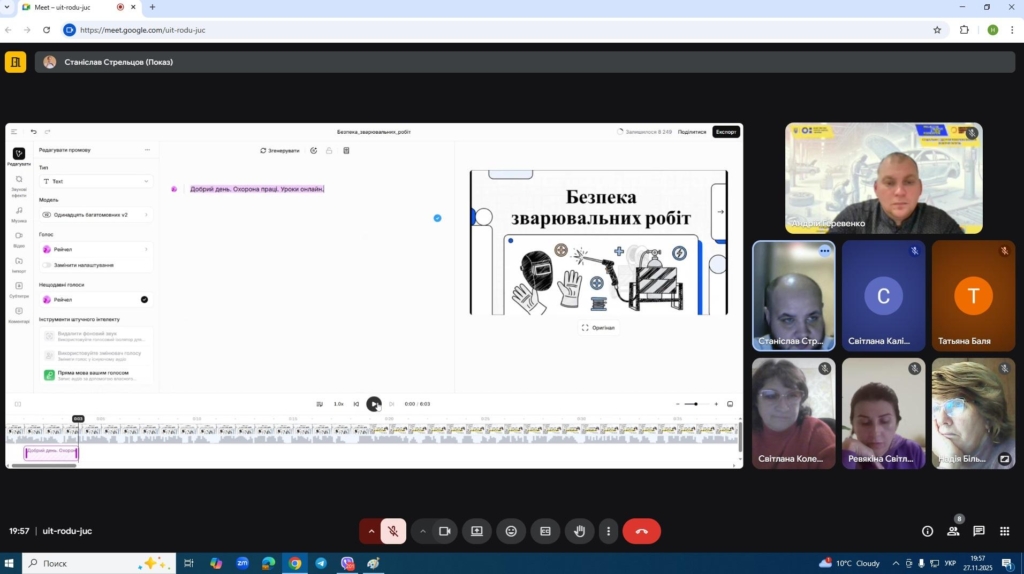Open a new browser tab

[152, 7]
